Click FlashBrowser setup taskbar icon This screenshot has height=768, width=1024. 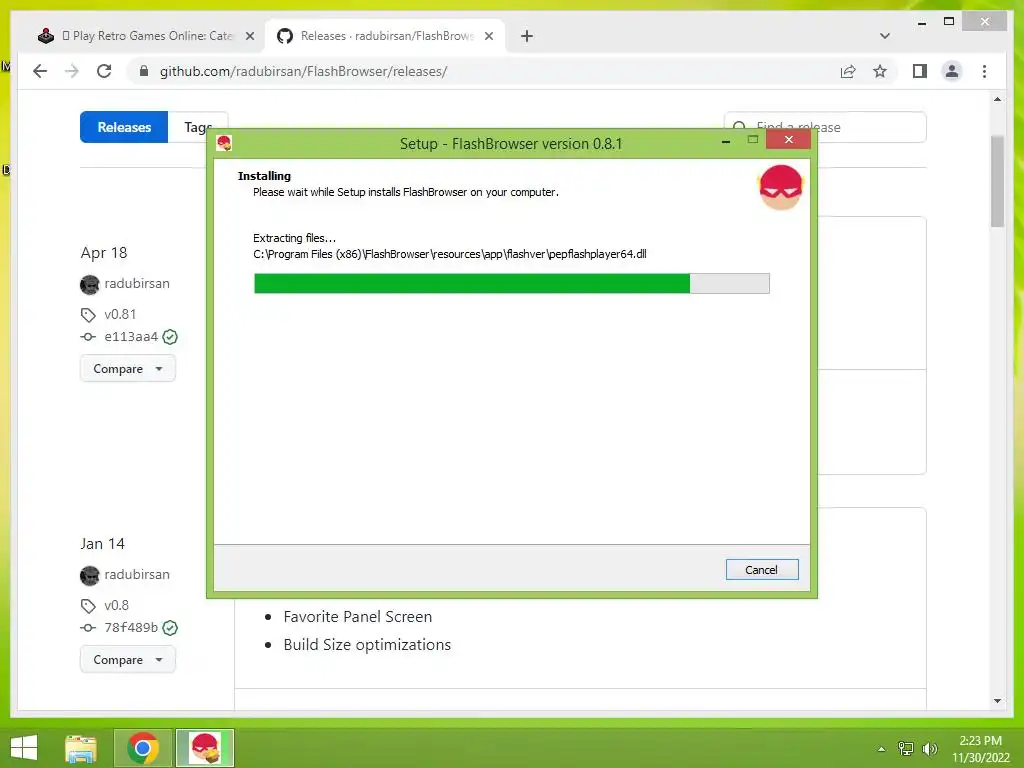205,748
